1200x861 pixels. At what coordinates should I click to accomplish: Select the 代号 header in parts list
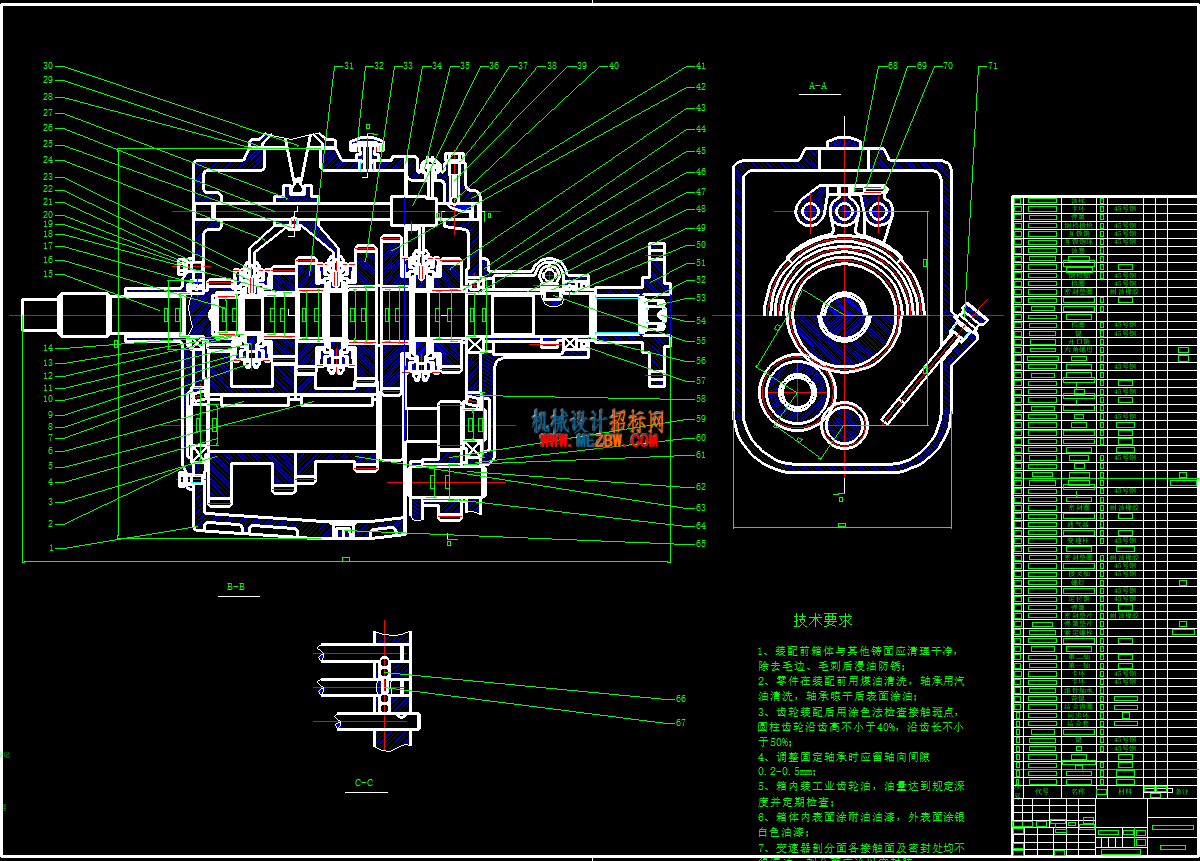1041,790
